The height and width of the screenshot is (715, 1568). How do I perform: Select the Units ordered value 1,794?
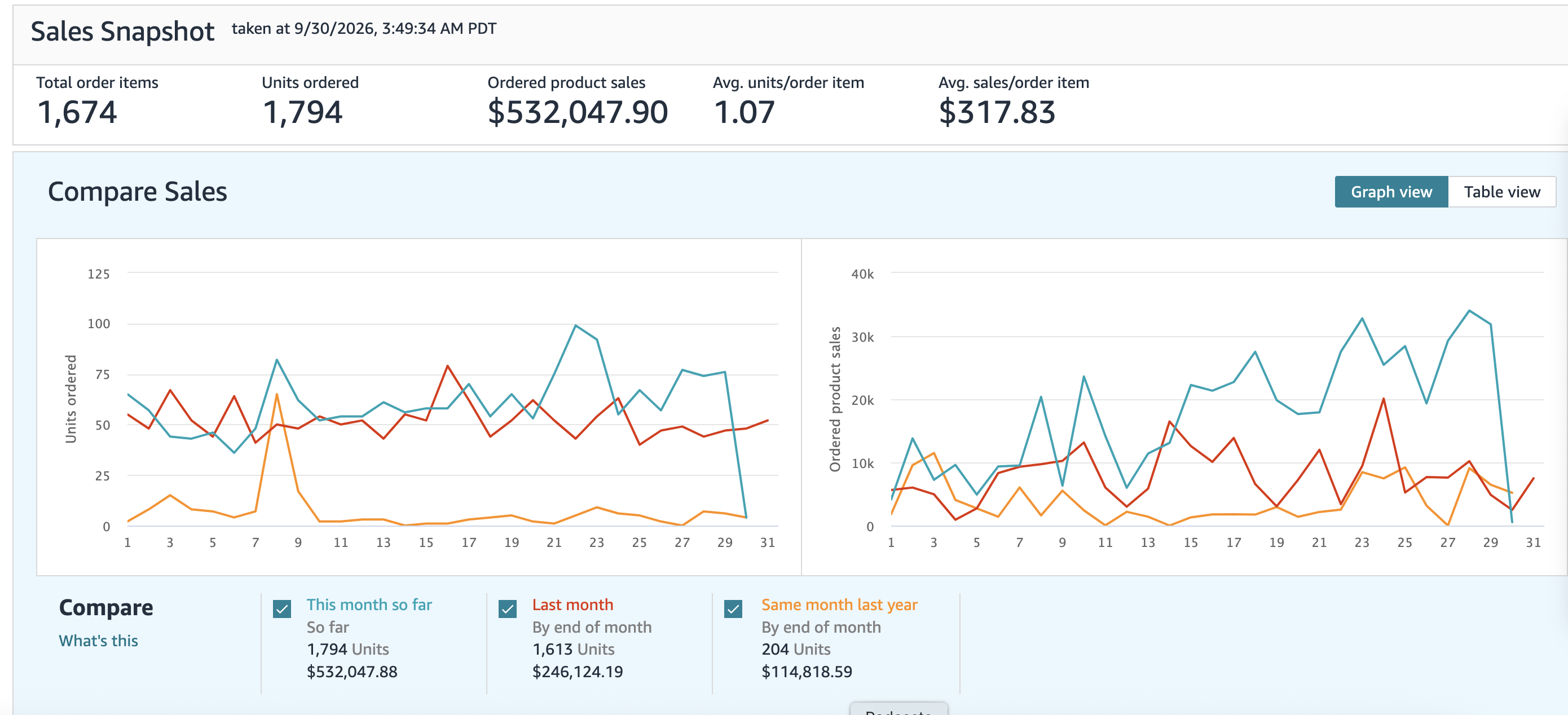302,113
